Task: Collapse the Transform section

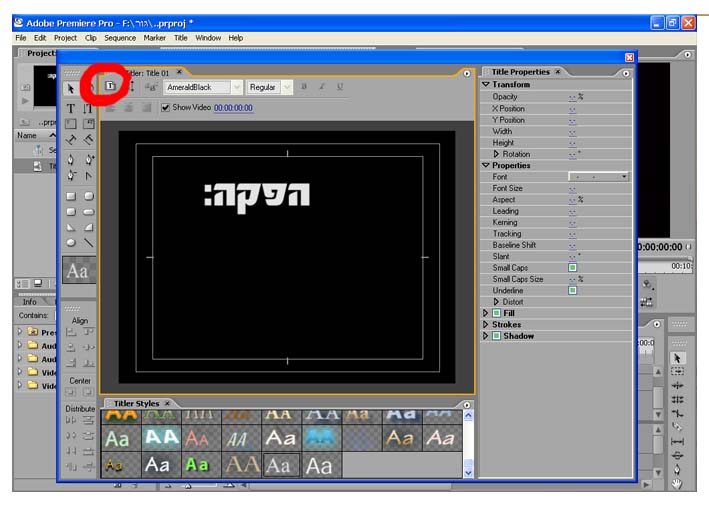Action: [486, 85]
